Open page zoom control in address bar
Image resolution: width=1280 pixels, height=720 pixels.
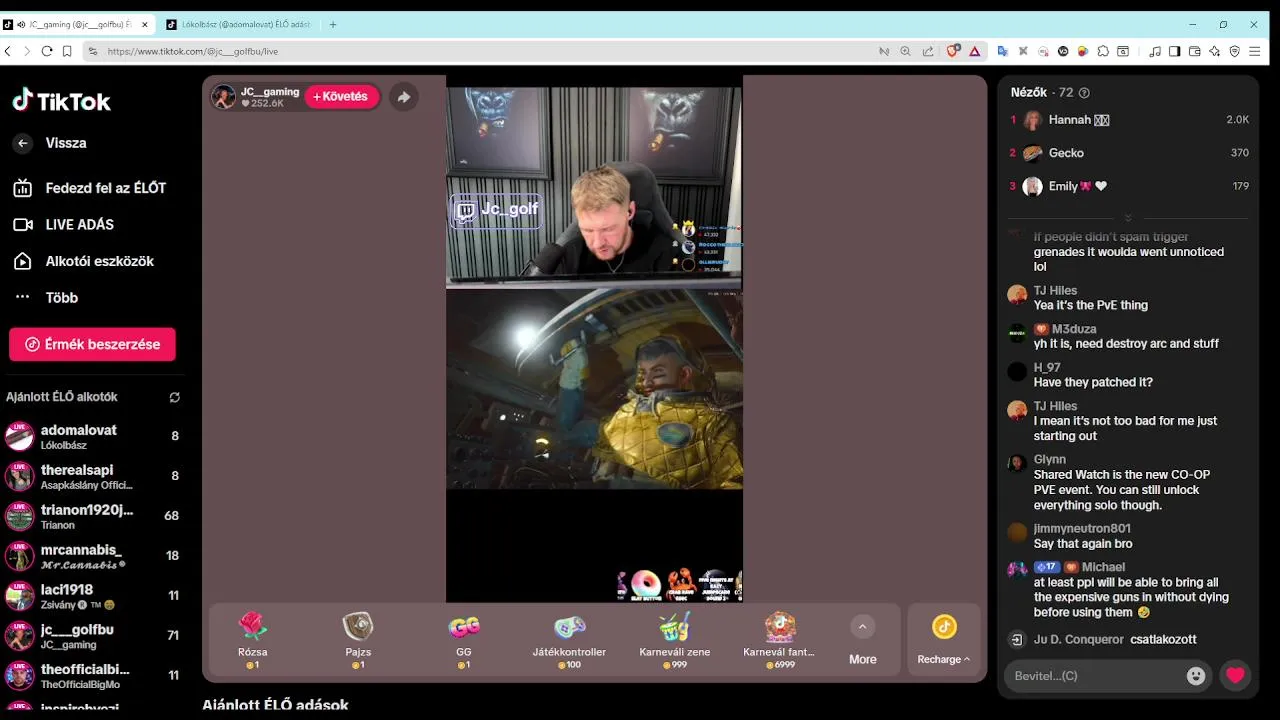[905, 51]
